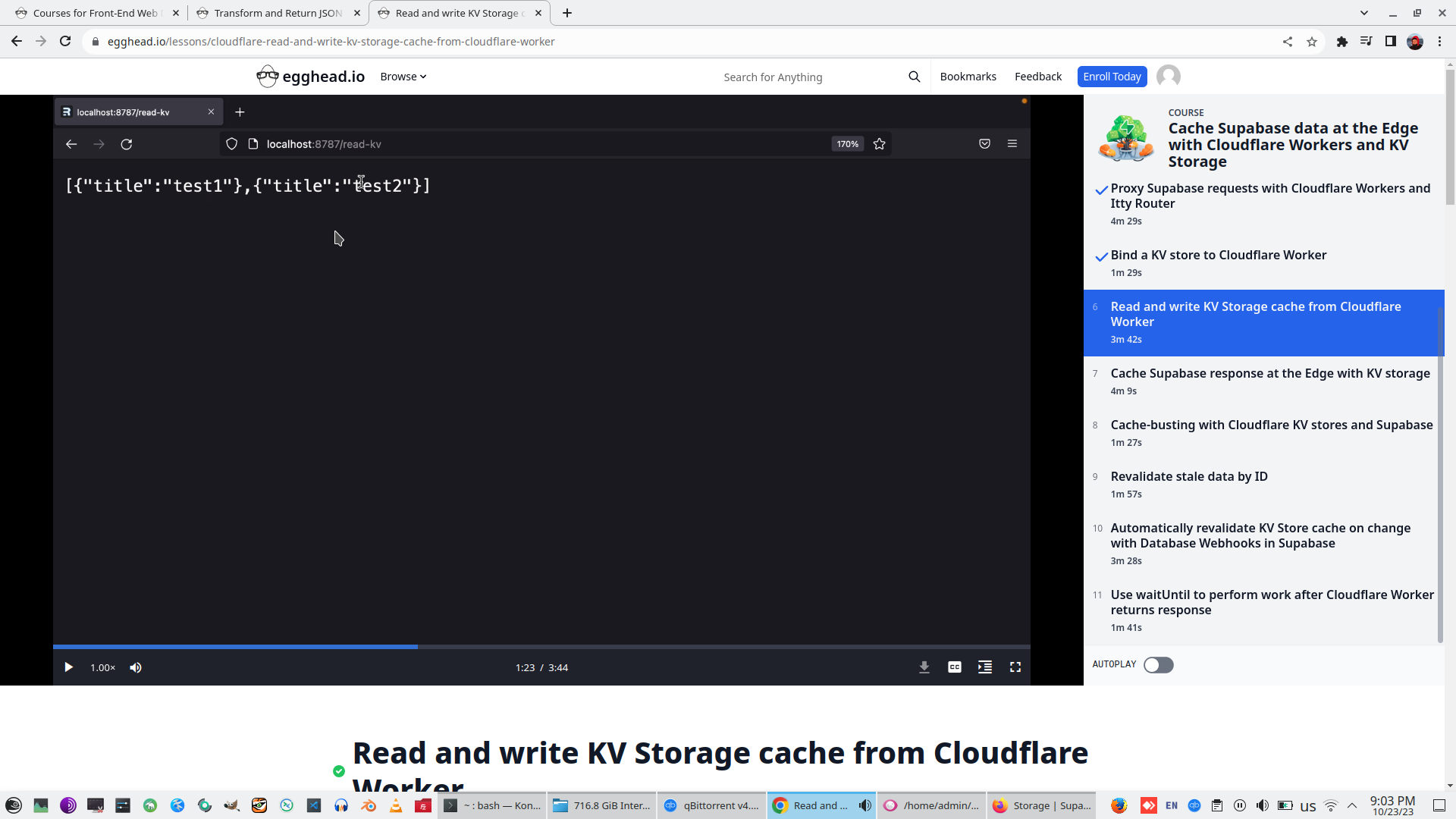Toggle closed captions on video
Image resolution: width=1456 pixels, height=819 pixels.
coord(954,667)
